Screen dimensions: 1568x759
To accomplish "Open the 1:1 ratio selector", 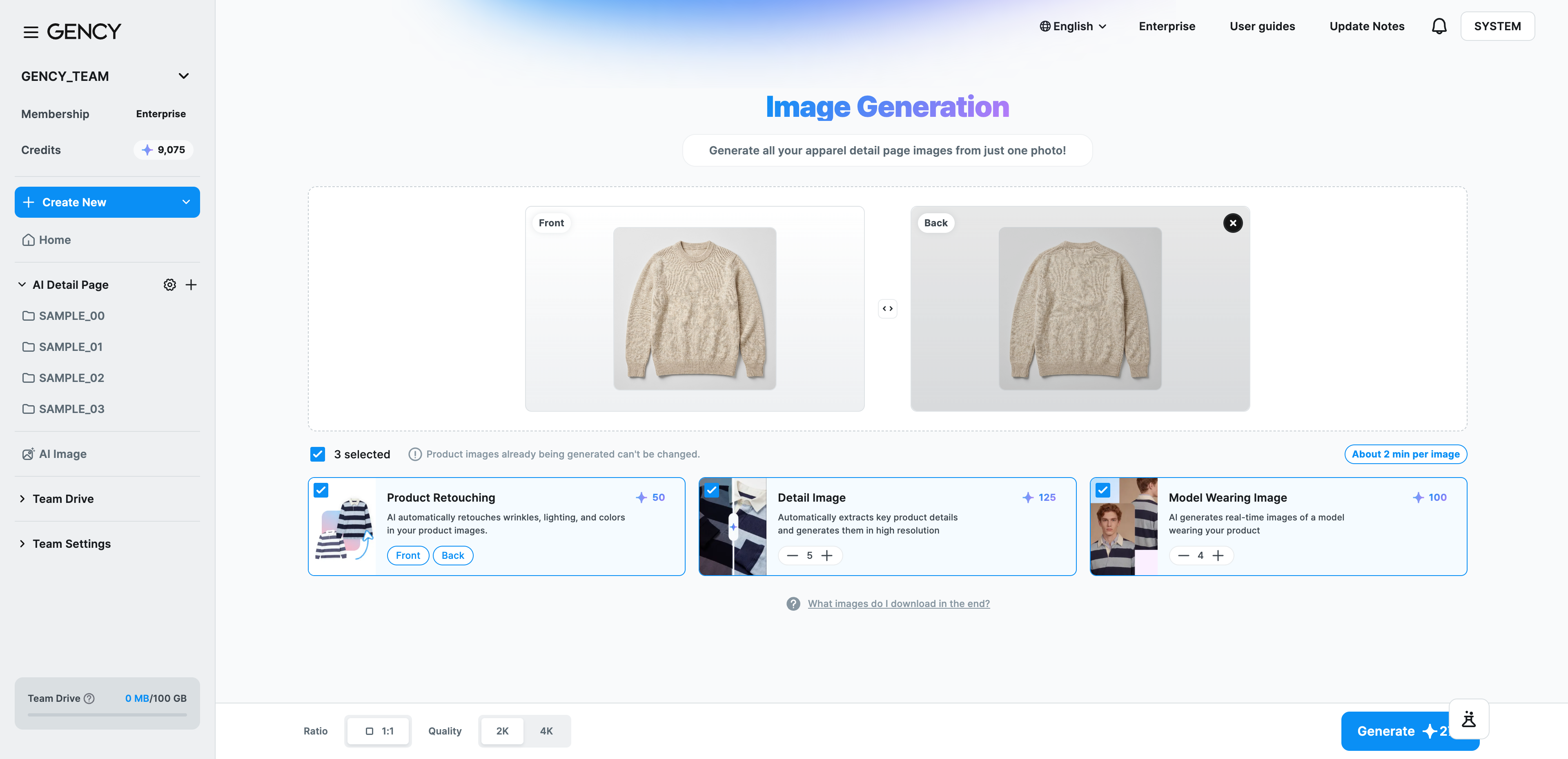I will click(378, 731).
